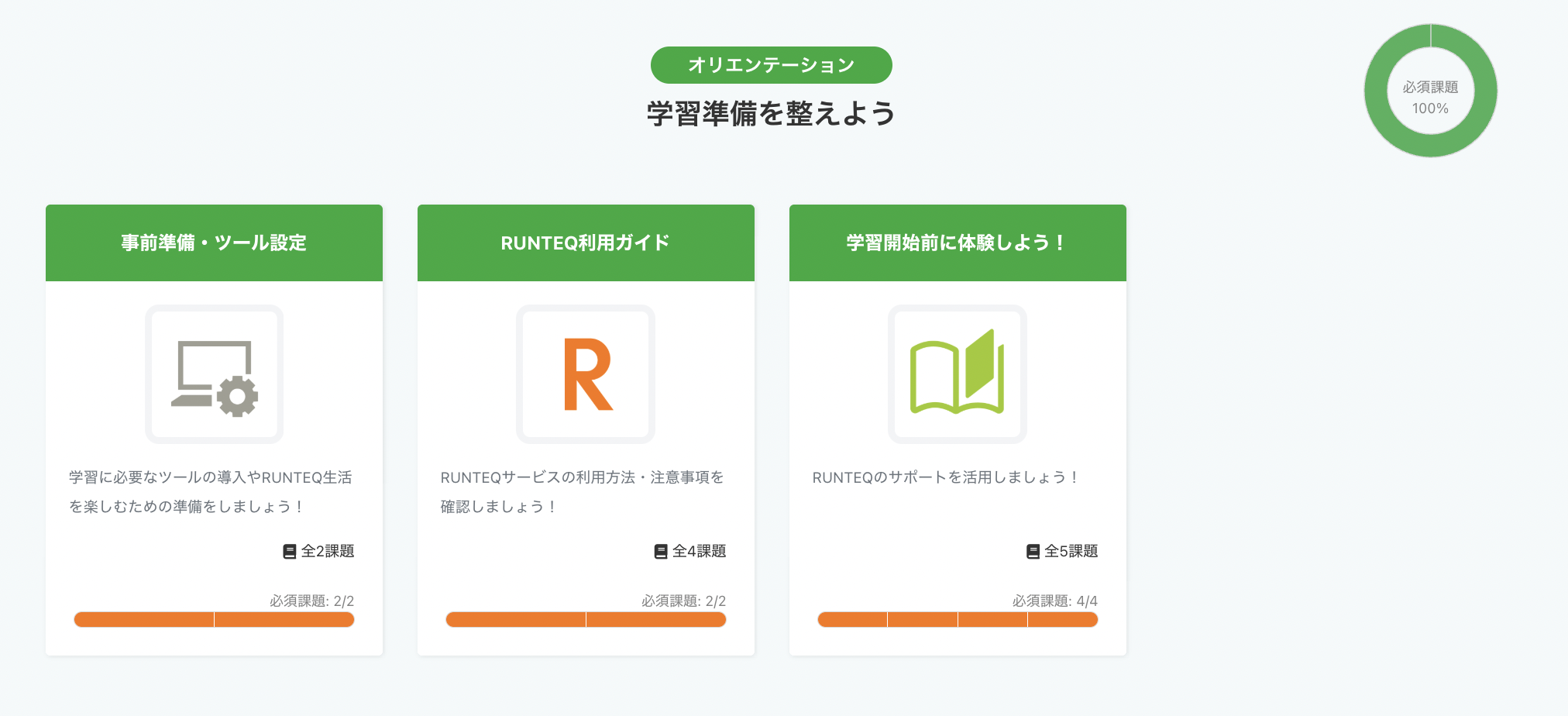1568x716 pixels.
Task: Click book icon beside 全2課題
Action: (x=290, y=552)
